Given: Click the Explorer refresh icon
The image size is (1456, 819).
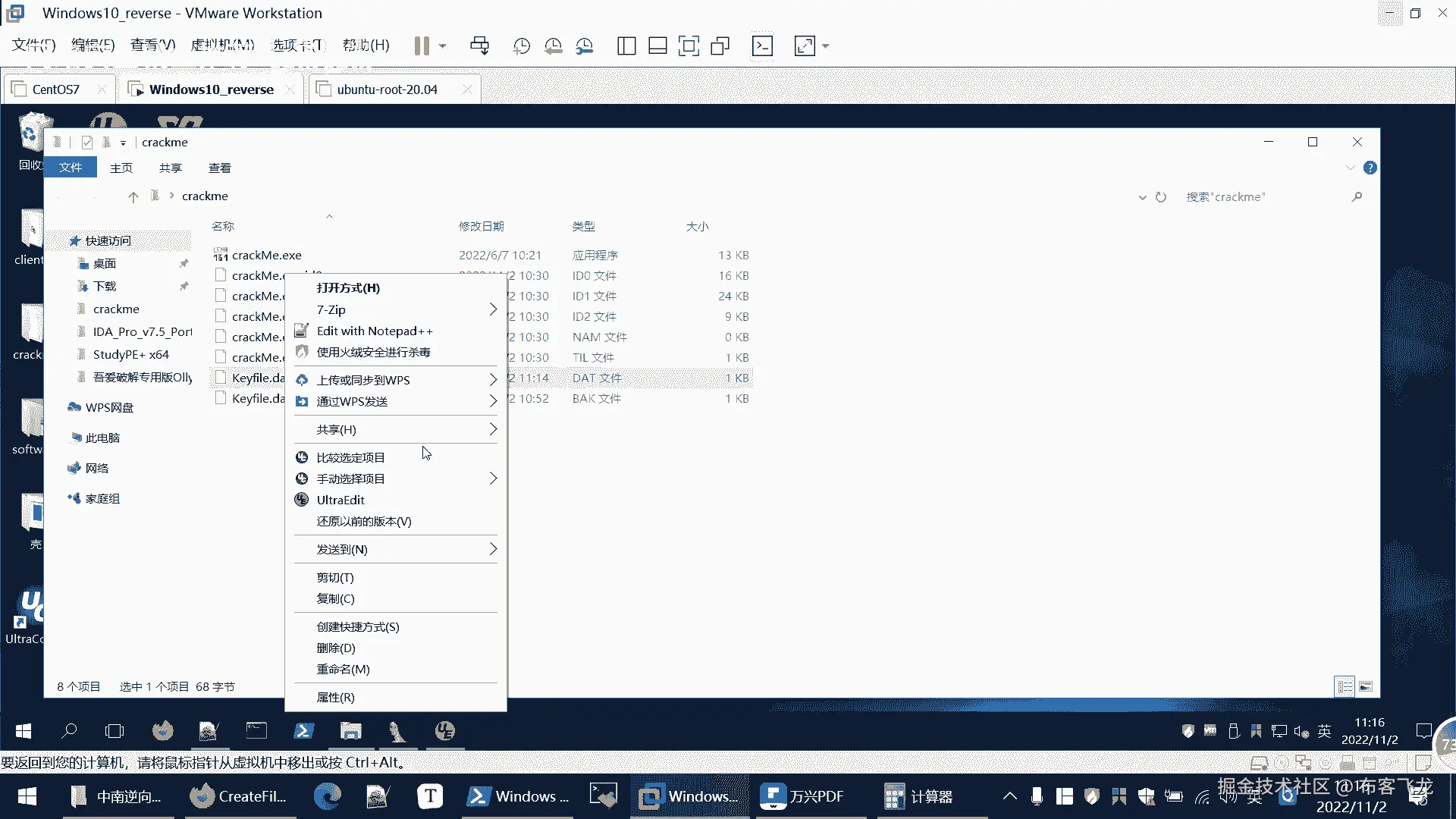Looking at the screenshot, I should [x=1161, y=197].
